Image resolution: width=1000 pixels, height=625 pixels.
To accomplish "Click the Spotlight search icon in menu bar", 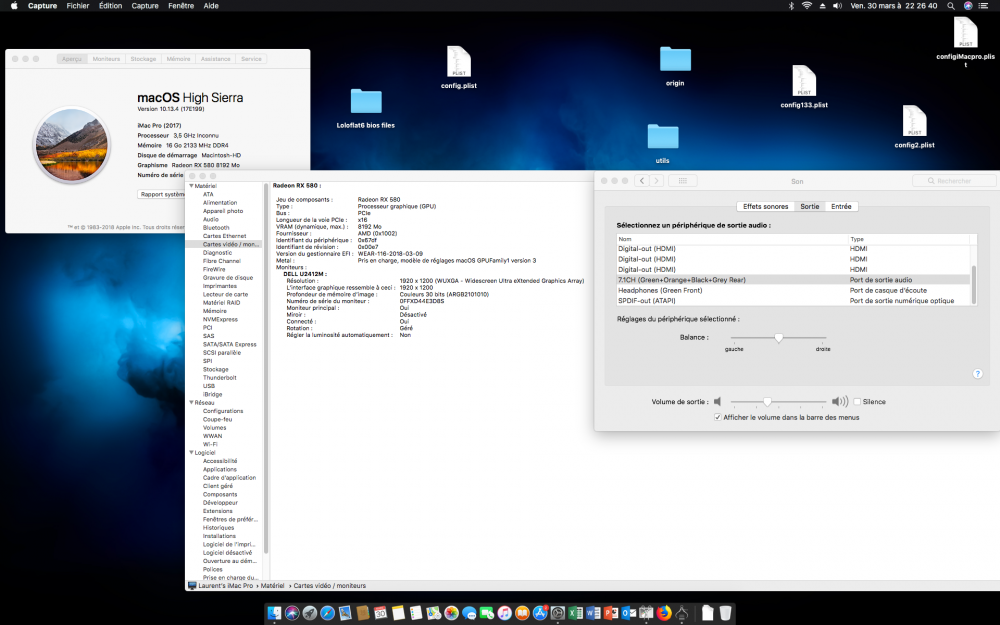I will point(950,6).
